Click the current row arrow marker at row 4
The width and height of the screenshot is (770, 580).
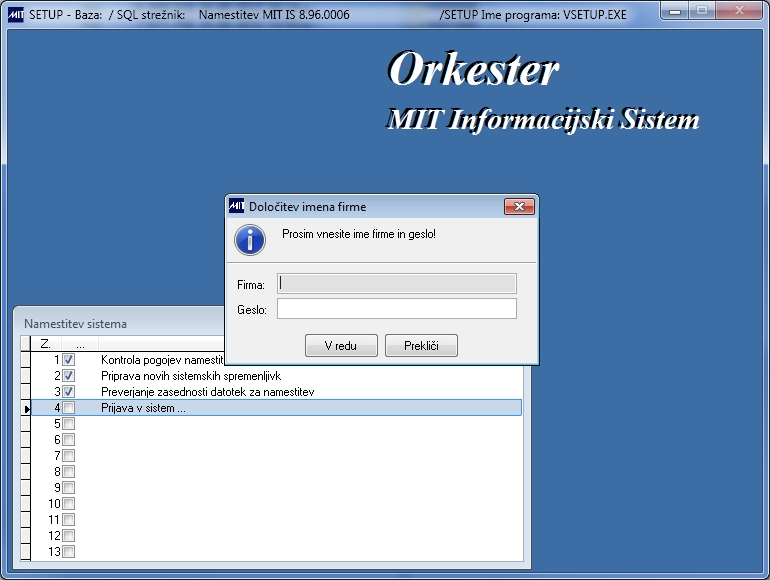(27, 409)
